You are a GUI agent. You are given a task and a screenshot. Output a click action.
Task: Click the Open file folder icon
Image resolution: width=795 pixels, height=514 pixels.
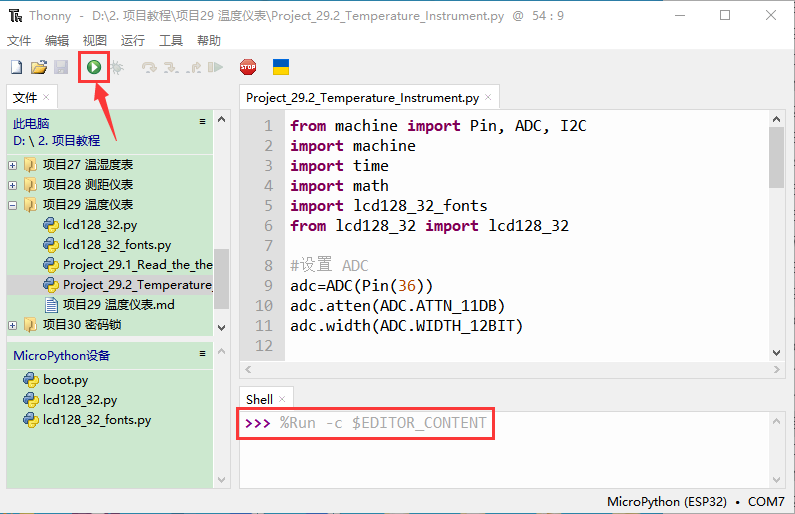click(38, 67)
